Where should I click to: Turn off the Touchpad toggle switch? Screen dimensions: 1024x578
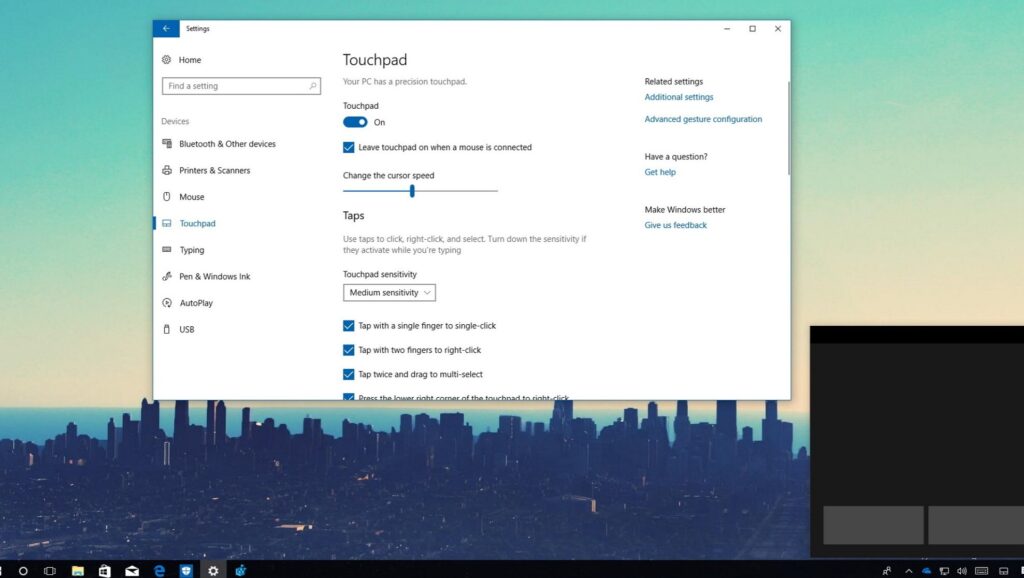(x=355, y=122)
